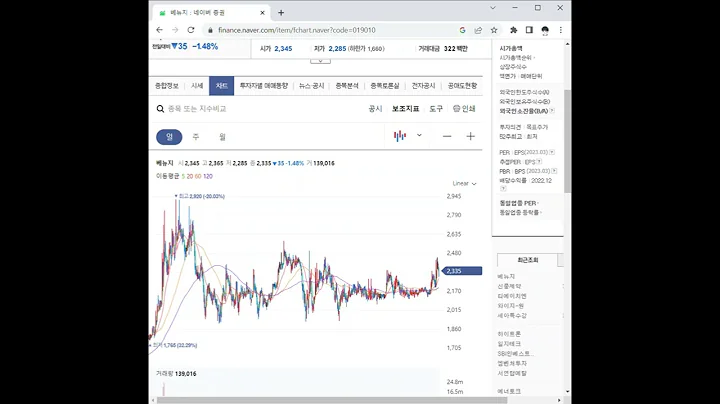
Task: Print the chart using 인쇄
Action: point(464,109)
